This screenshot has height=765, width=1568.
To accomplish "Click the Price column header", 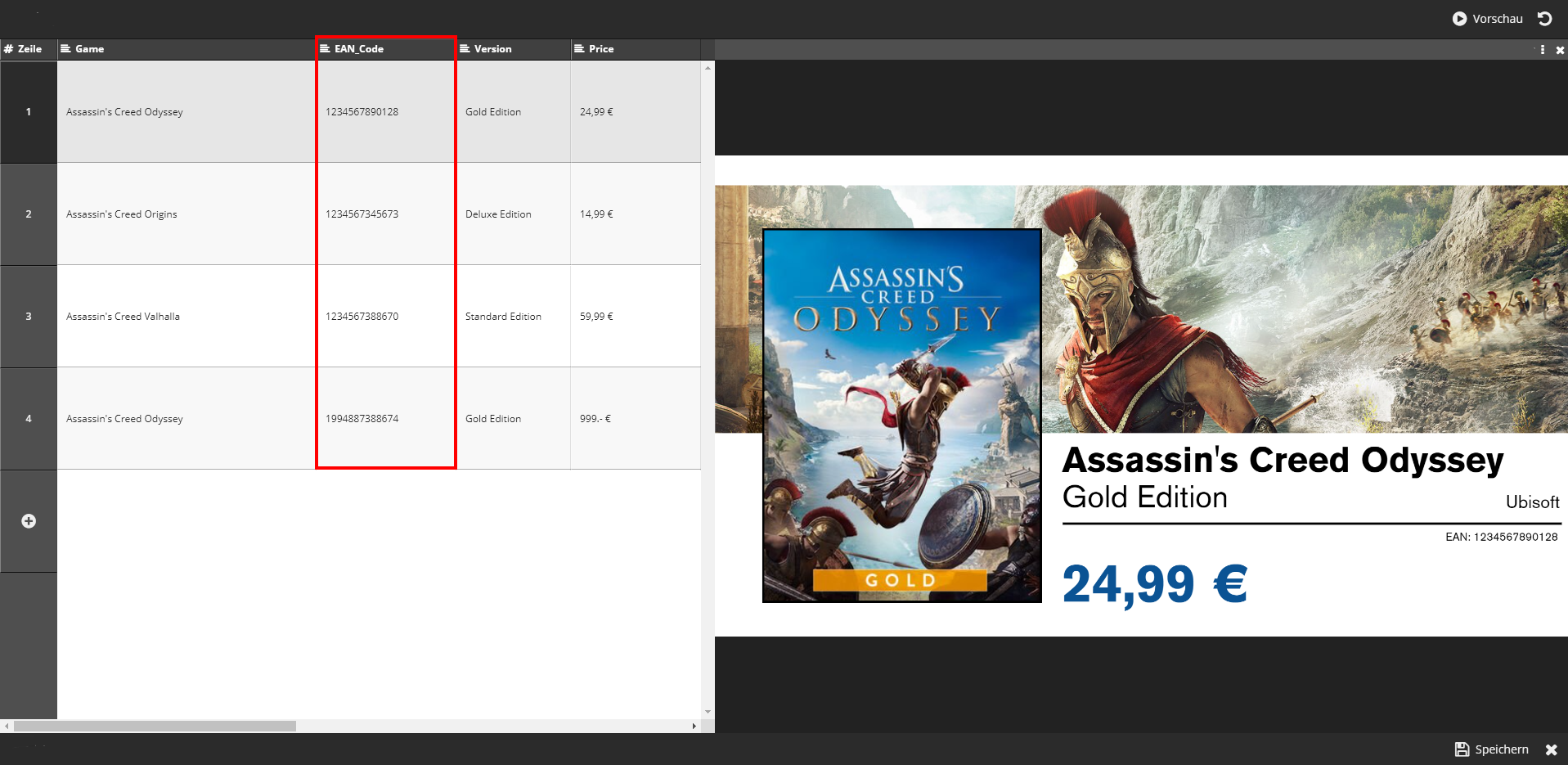I will [600, 49].
